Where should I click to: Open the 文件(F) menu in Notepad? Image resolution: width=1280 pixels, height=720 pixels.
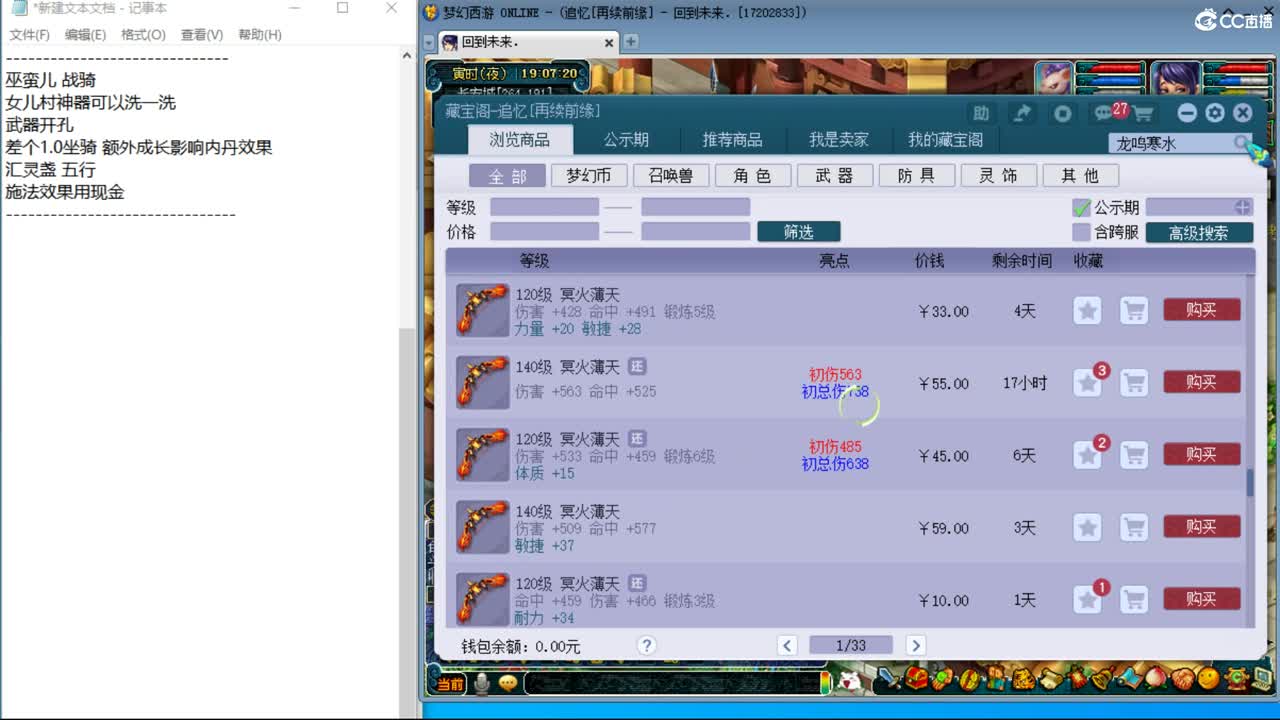[30, 34]
